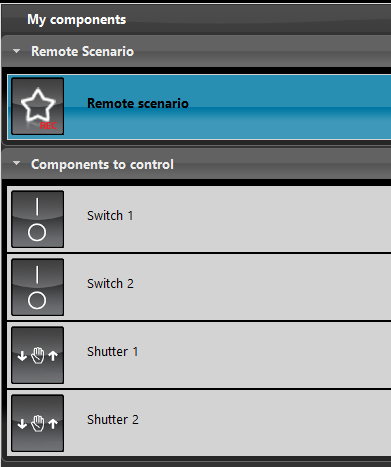Click the On bar symbol of Switch 1
The image size is (391, 467).
(x=37, y=207)
